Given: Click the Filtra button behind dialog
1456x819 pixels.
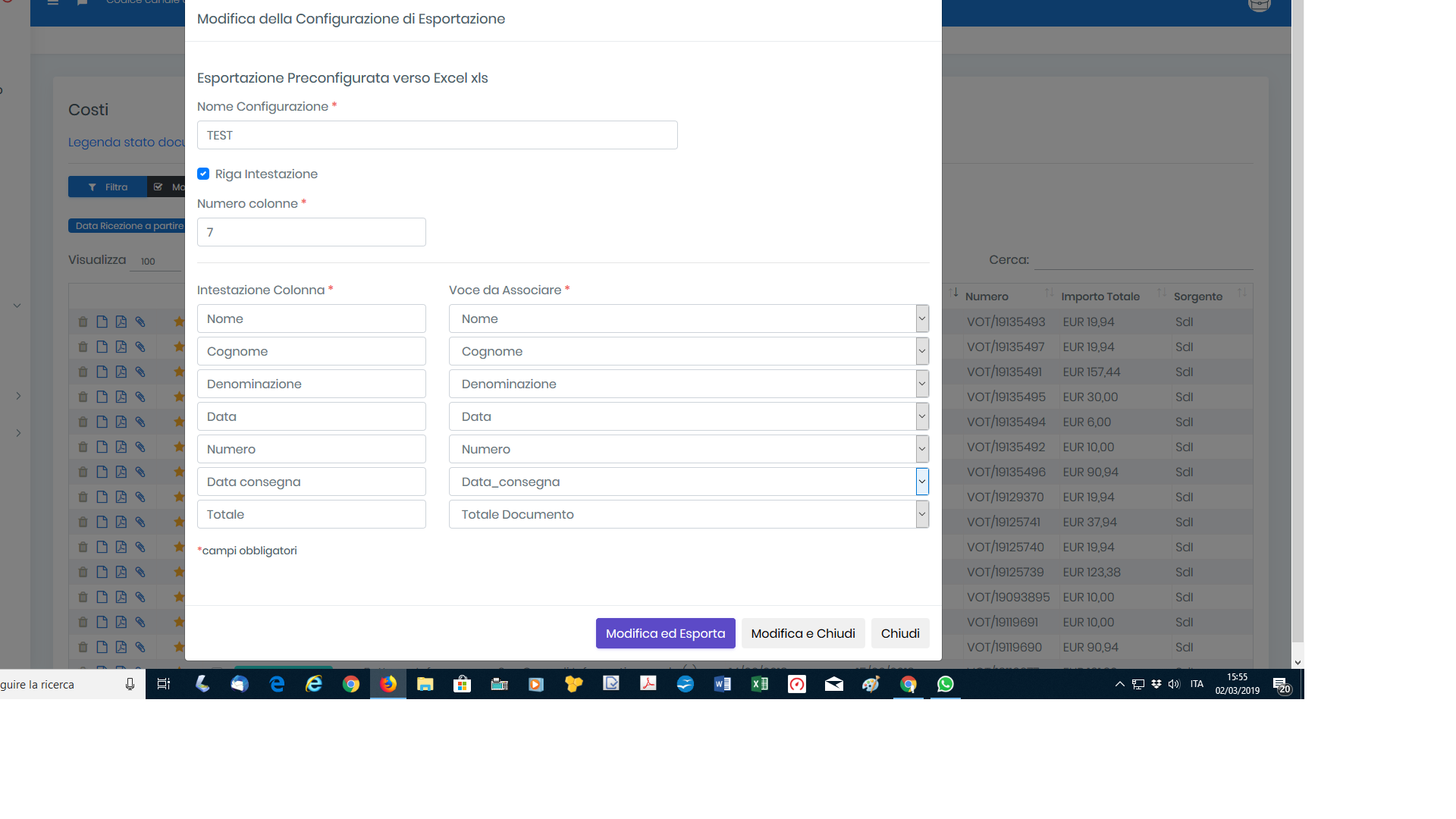Looking at the screenshot, I should point(108,187).
